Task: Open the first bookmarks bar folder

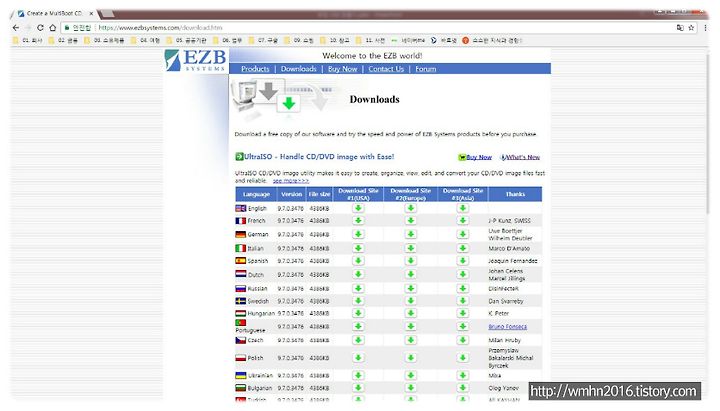Action: coord(28,40)
